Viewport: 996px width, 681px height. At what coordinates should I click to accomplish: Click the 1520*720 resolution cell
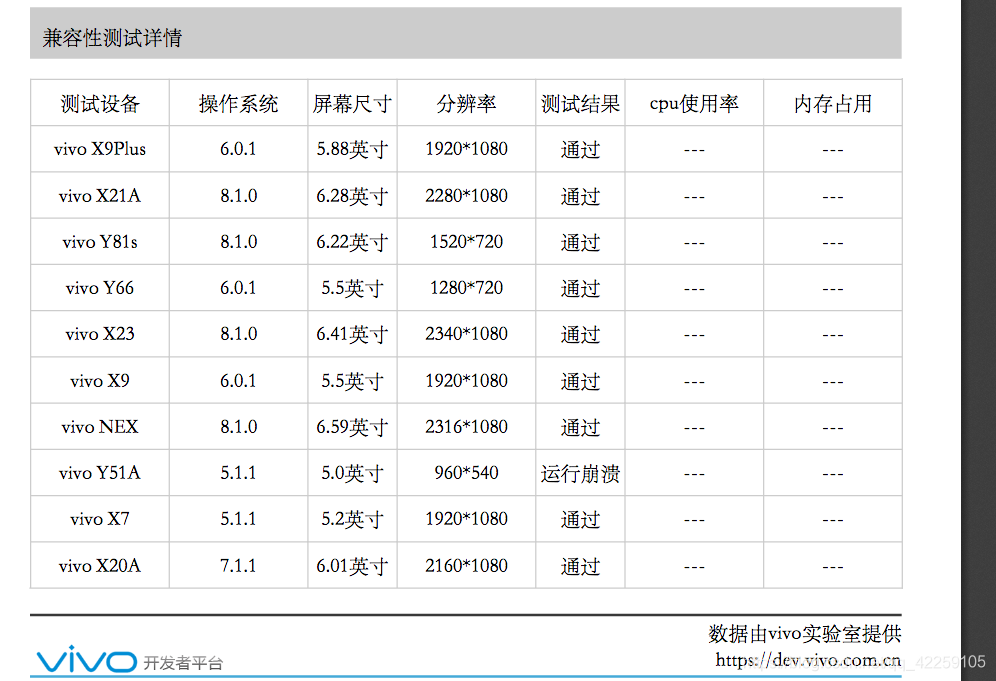click(x=466, y=242)
